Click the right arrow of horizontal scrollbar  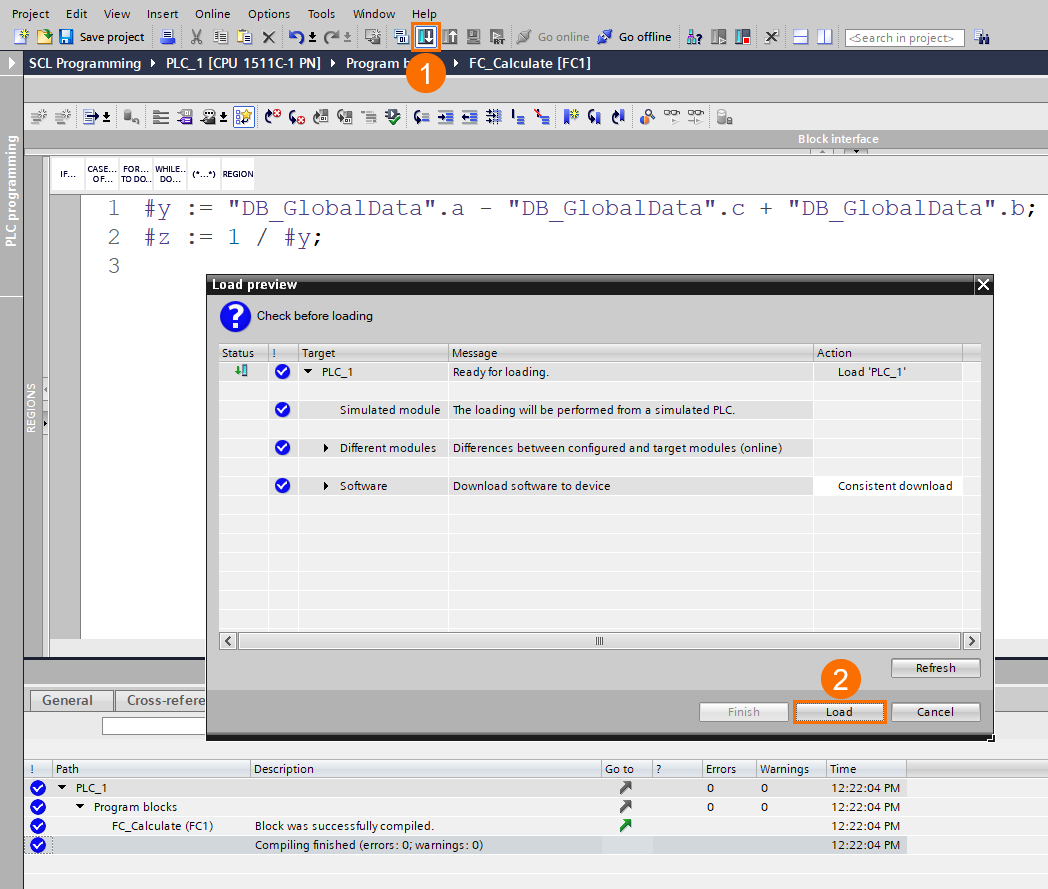[x=971, y=641]
